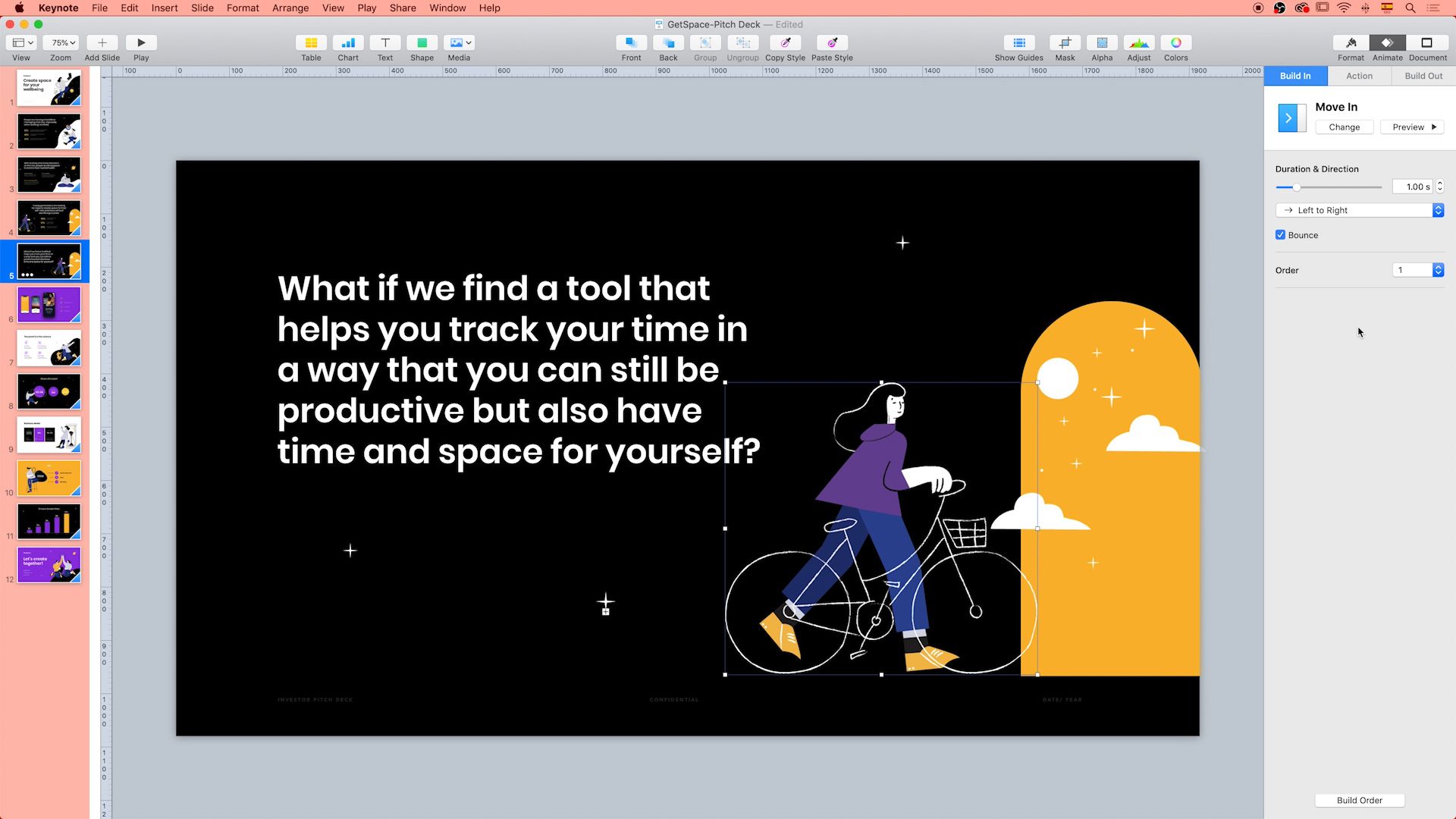Use the Paste Style tool

[x=832, y=43]
